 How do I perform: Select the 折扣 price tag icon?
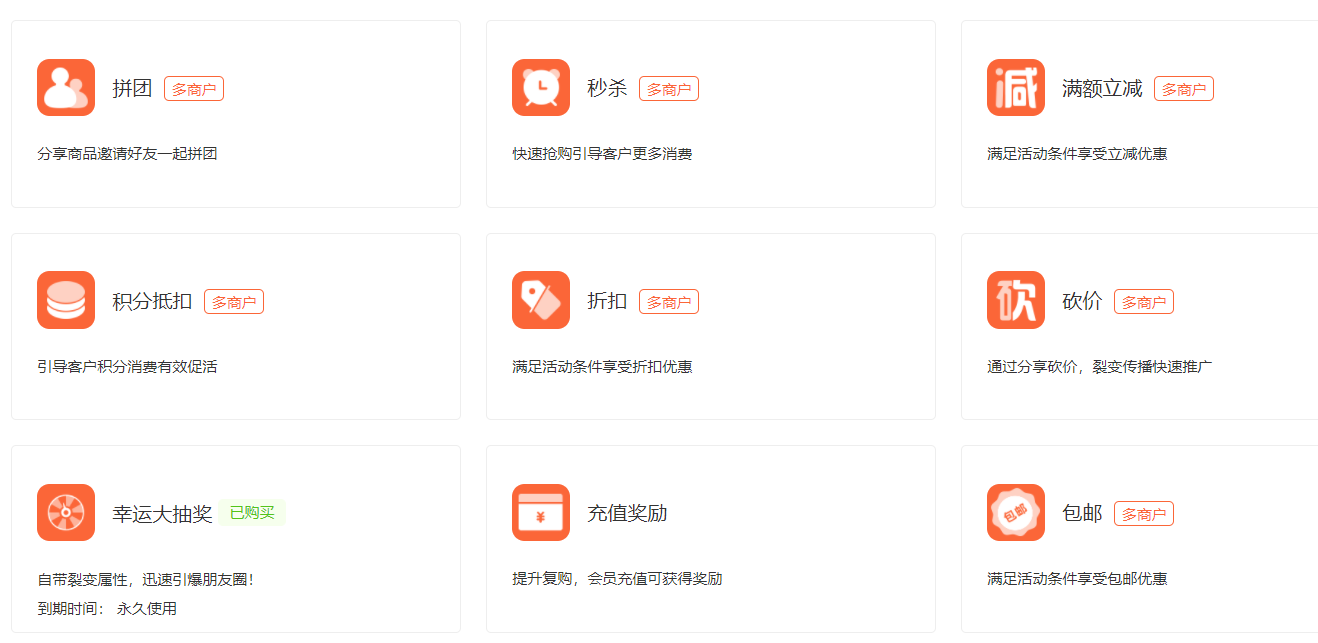(540, 300)
